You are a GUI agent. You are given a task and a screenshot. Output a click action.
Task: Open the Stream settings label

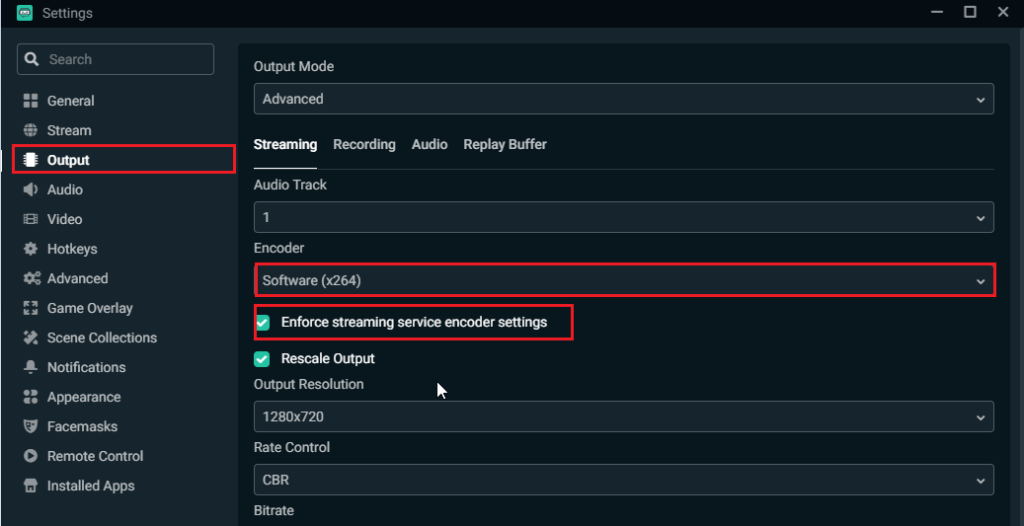click(x=69, y=130)
